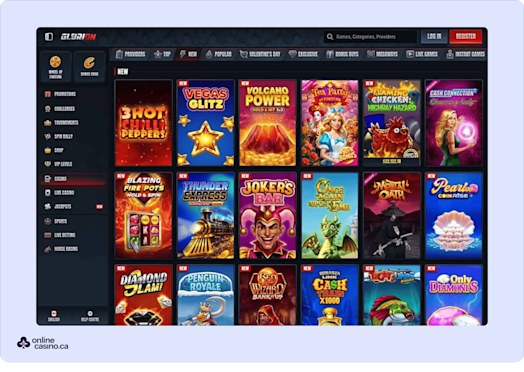Open Spin Rally in the sidebar
The height and width of the screenshot is (372, 524).
coord(74,136)
